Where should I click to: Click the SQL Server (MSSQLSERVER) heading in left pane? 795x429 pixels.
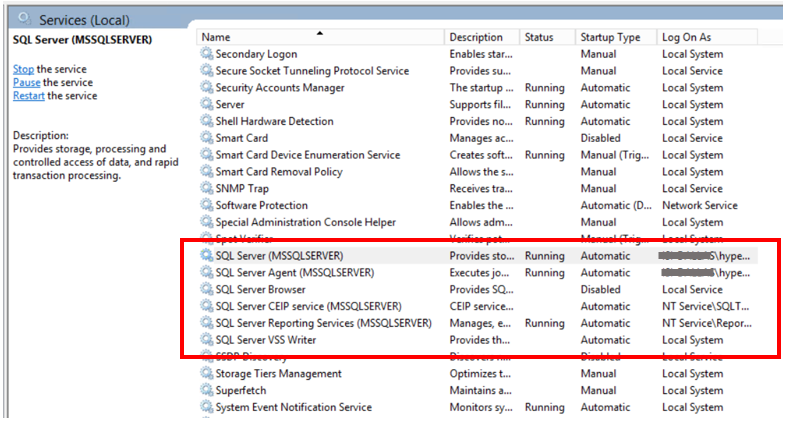pos(82,40)
